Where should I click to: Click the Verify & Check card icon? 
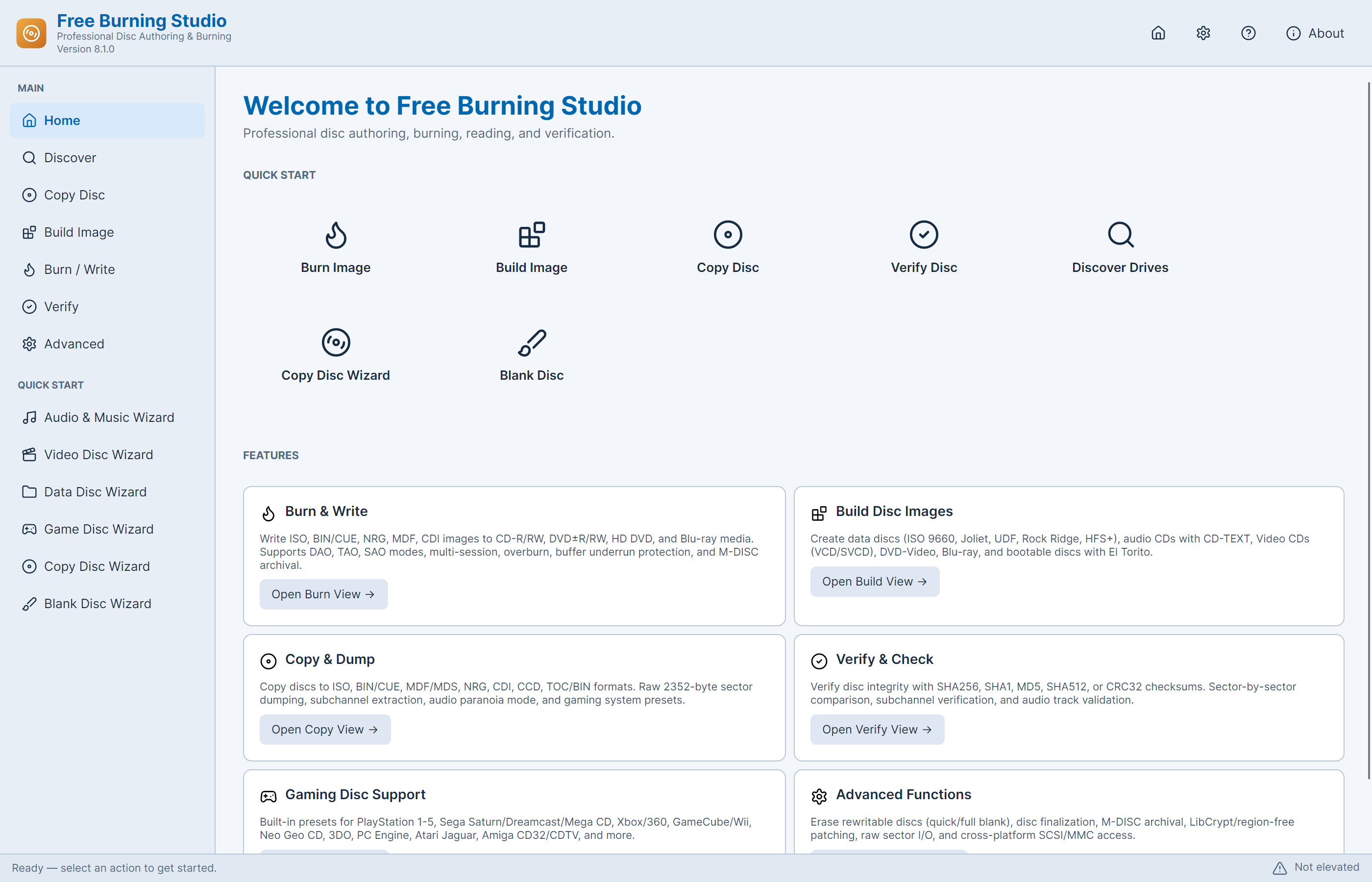[x=819, y=661]
